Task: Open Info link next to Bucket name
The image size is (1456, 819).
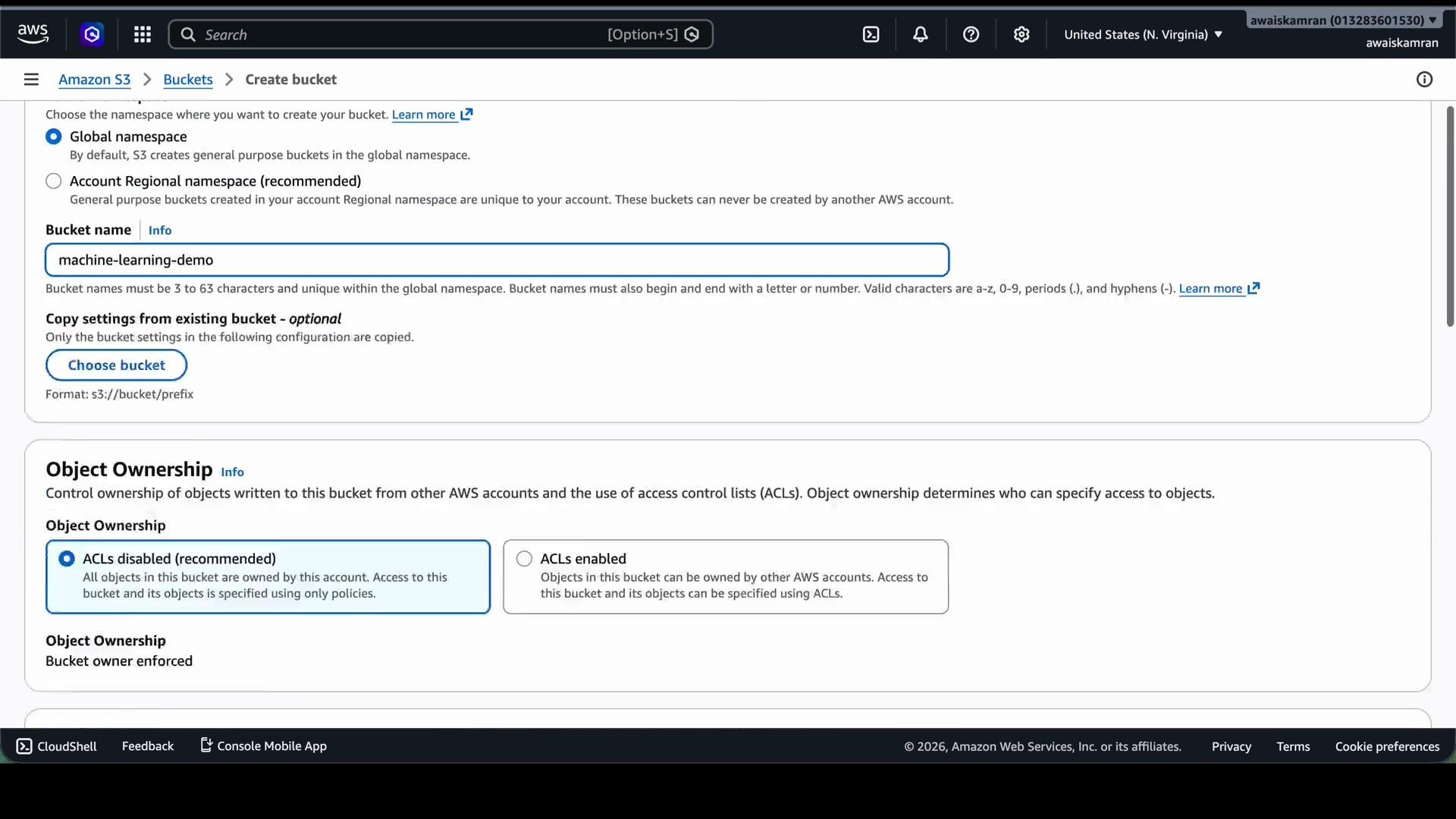Action: point(160,230)
